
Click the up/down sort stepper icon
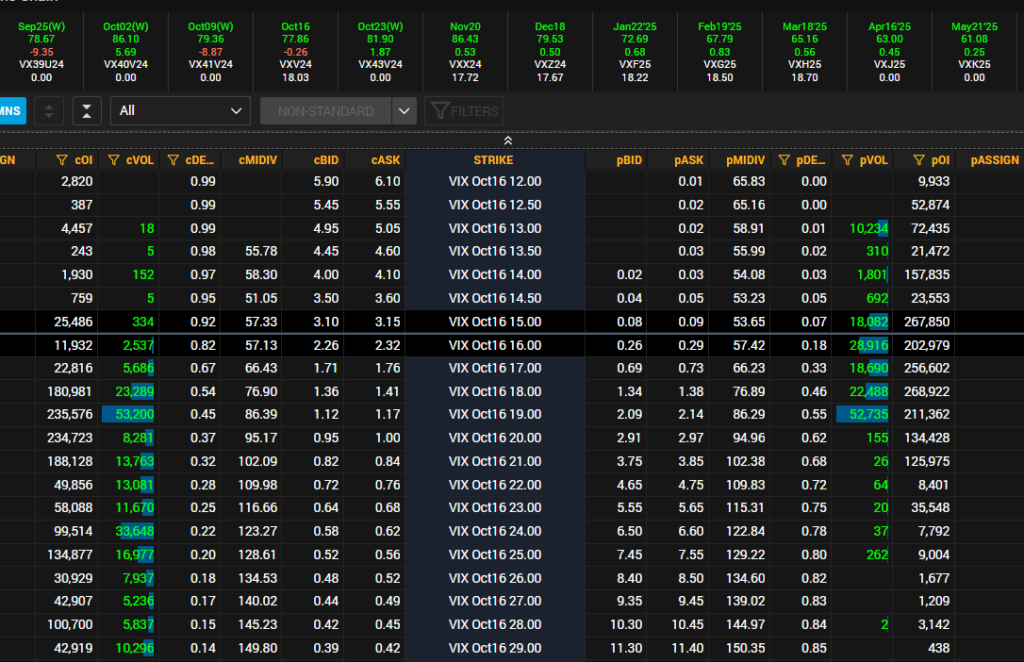(49, 111)
